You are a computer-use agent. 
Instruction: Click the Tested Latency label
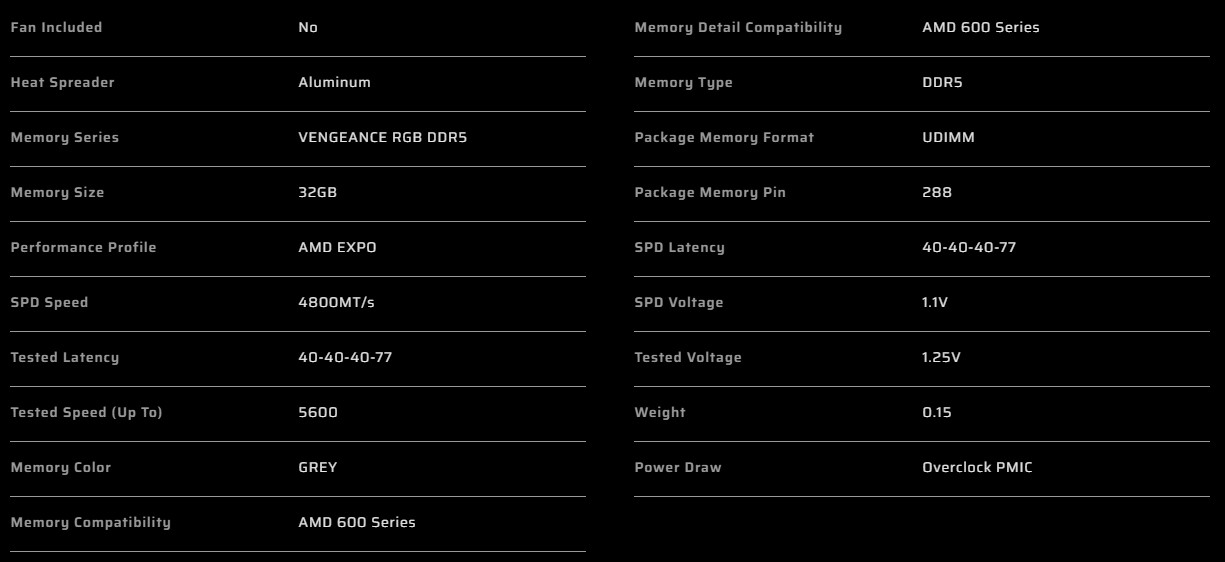64,358
